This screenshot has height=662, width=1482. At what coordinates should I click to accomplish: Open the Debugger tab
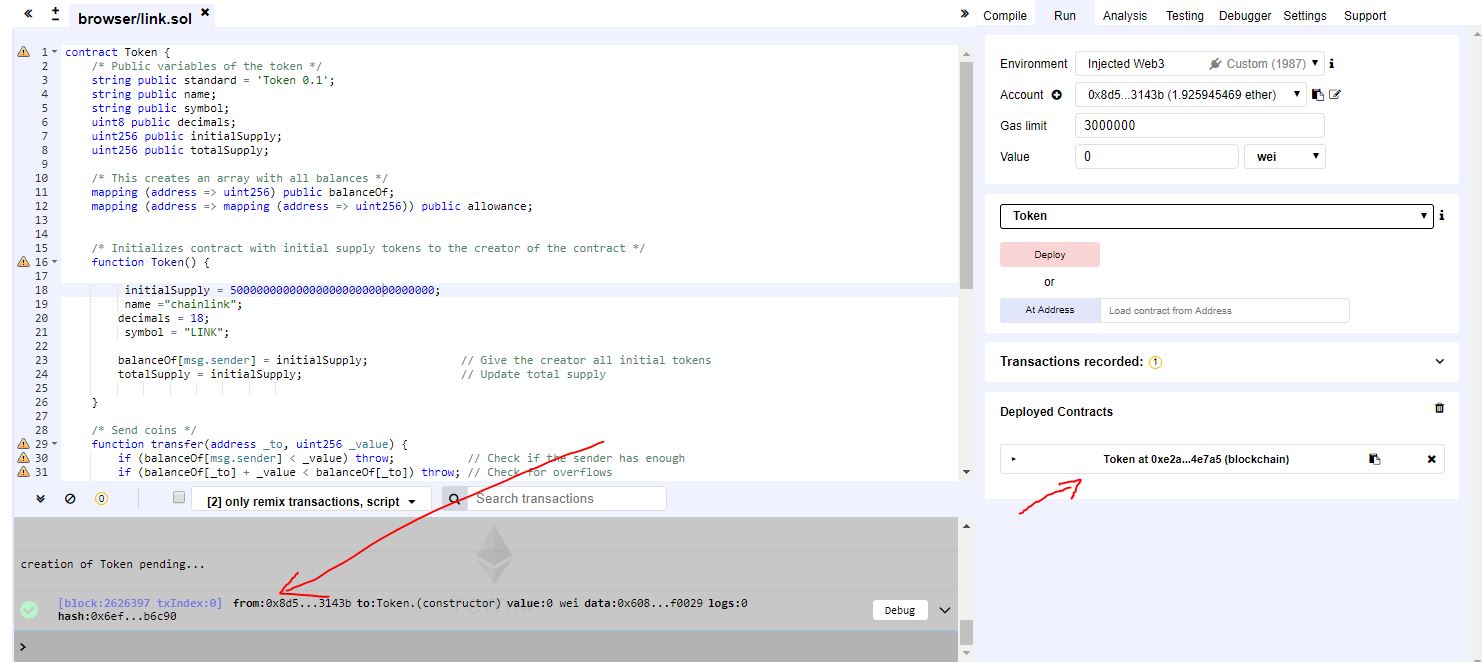pyautogui.click(x=1245, y=15)
